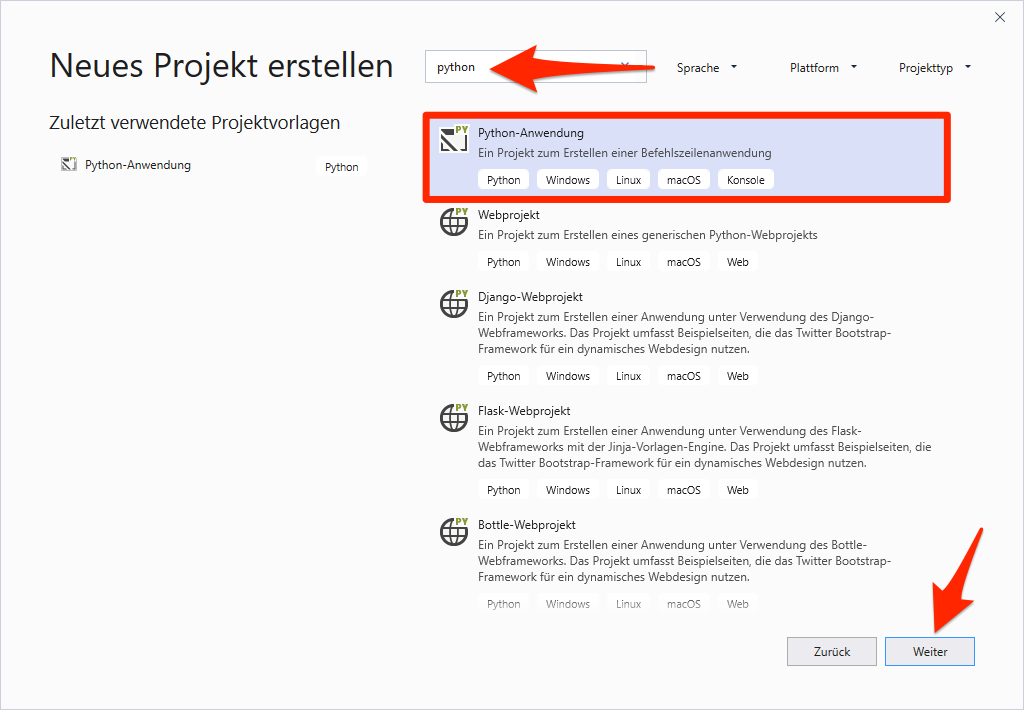Click the Linux tag in Python-Anwendung result
The width and height of the screenshot is (1024, 710).
(x=628, y=180)
